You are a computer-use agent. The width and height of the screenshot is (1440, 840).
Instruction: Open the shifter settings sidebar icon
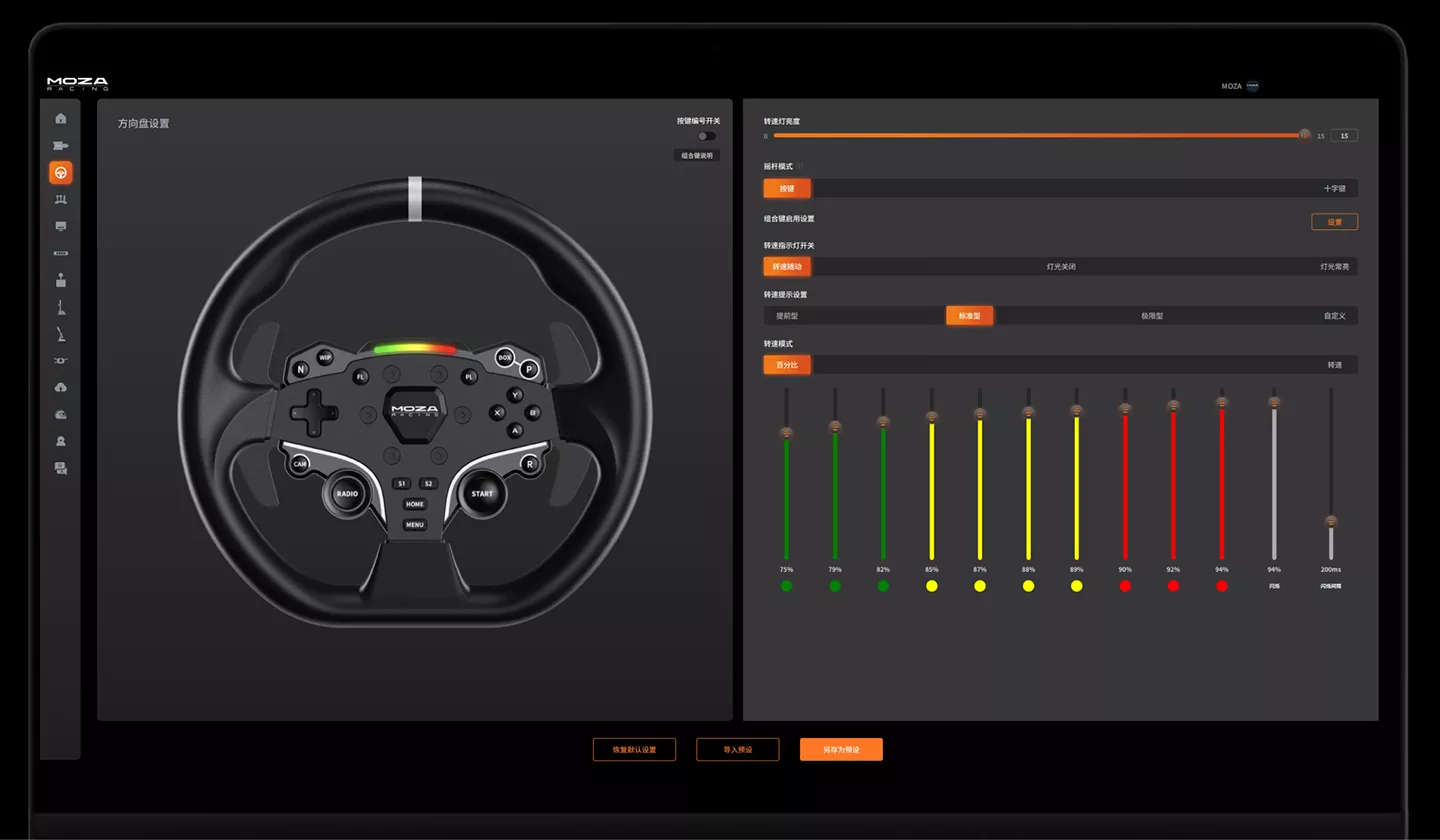tap(61, 280)
